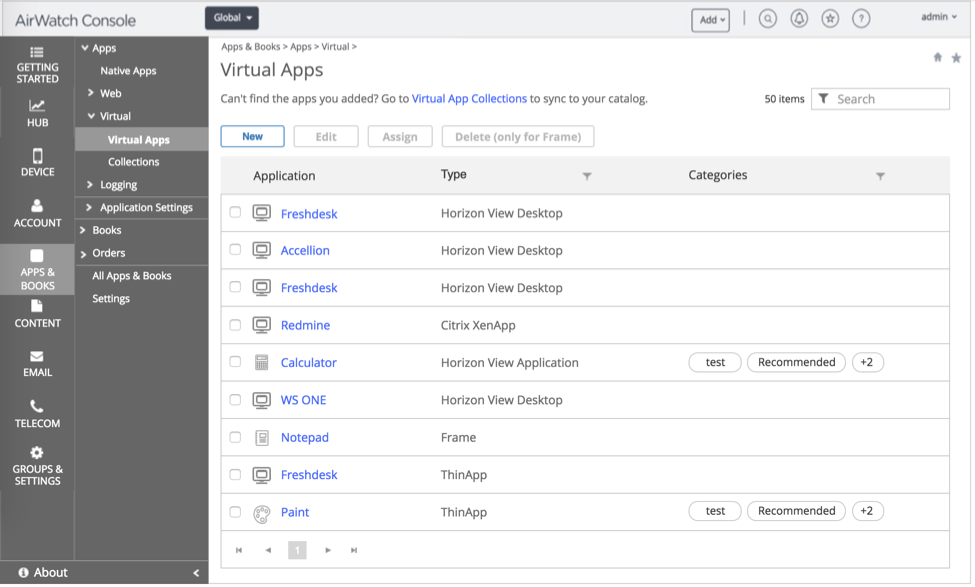
Task: Click in the Search filter field
Action: point(880,99)
